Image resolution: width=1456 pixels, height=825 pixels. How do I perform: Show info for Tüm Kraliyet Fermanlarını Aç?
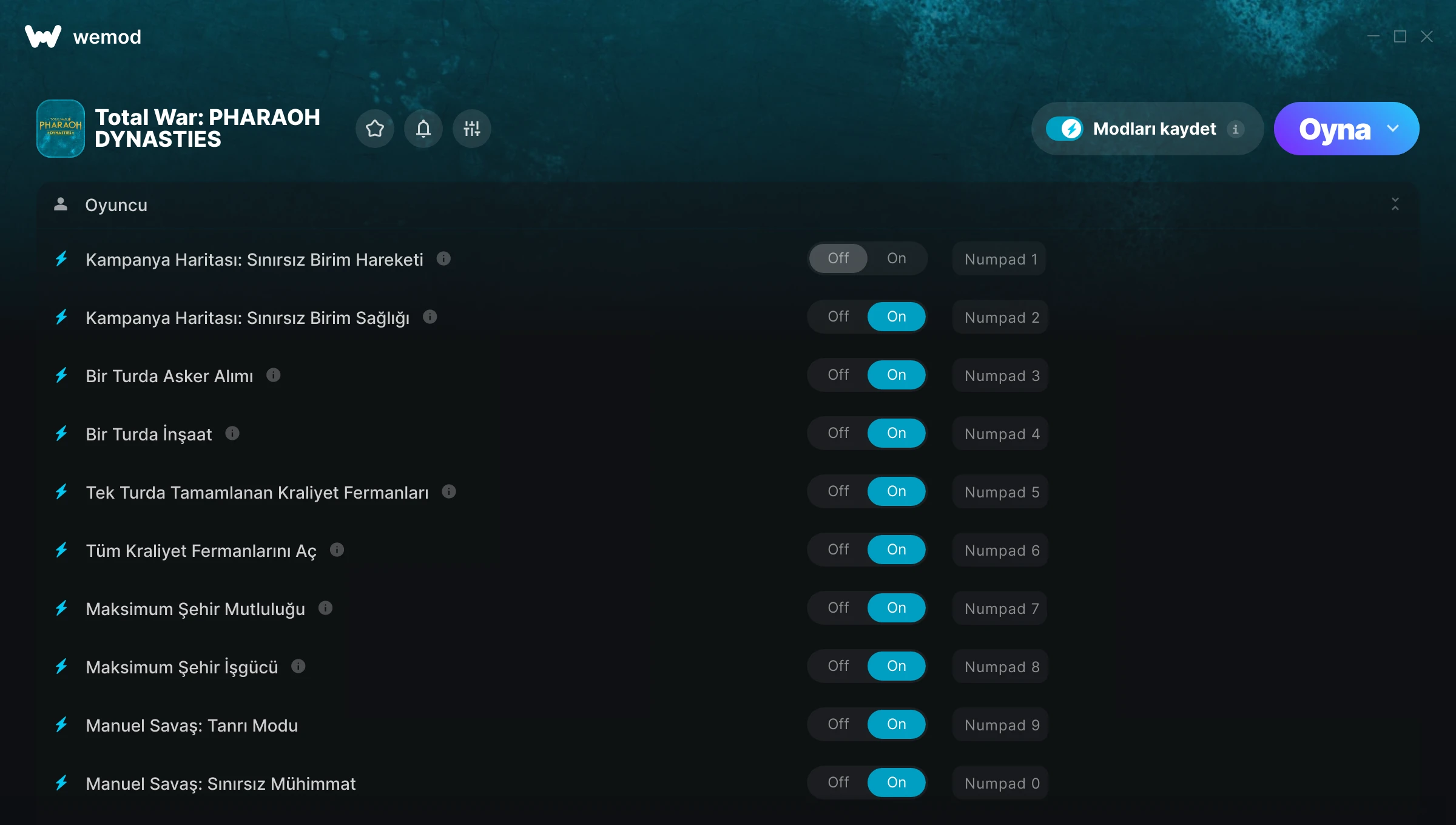pos(337,550)
